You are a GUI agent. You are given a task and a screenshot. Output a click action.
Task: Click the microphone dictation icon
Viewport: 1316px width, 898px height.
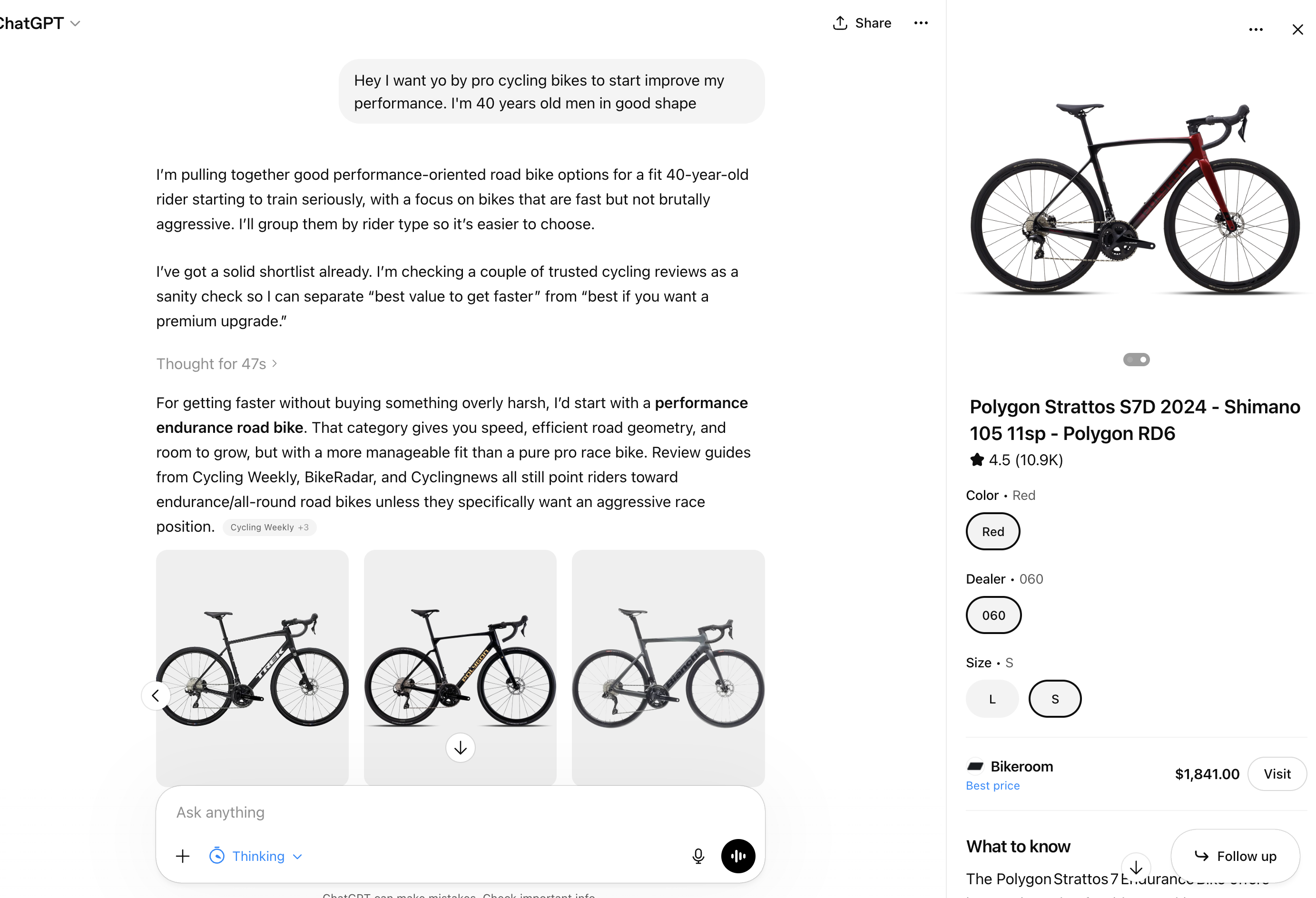coord(698,856)
